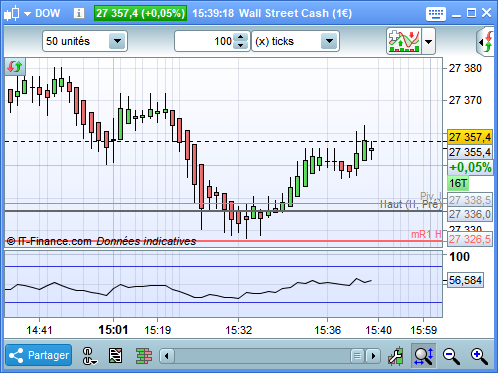Open the order list document icon
Viewport: 498px width, 373px height.
click(x=116, y=356)
